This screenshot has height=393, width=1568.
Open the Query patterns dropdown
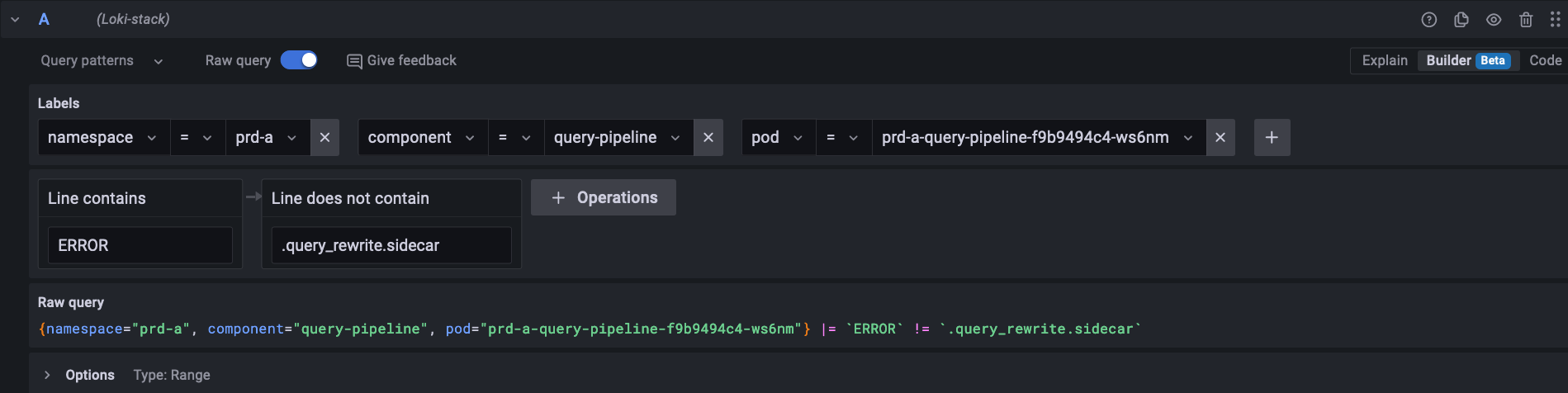click(x=102, y=61)
